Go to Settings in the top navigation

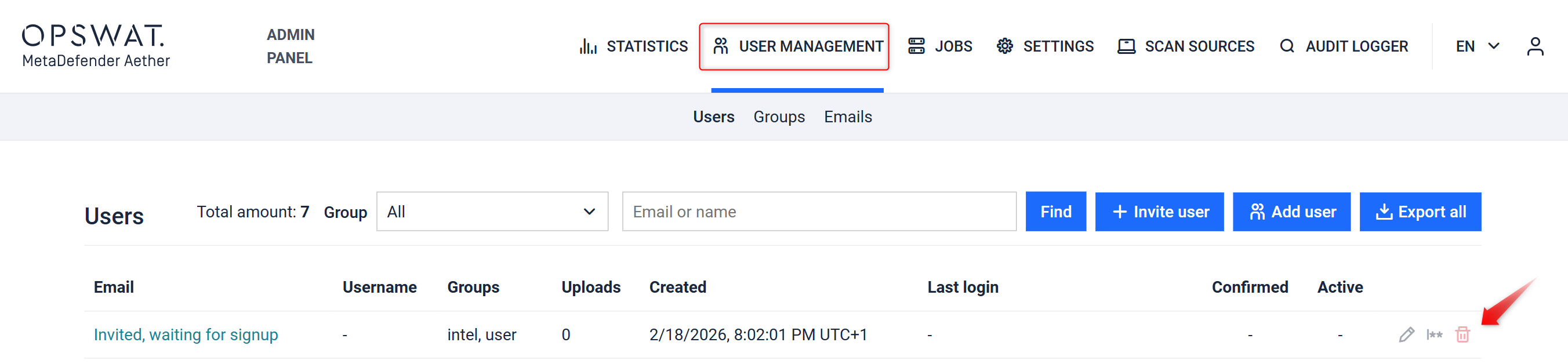(1045, 46)
